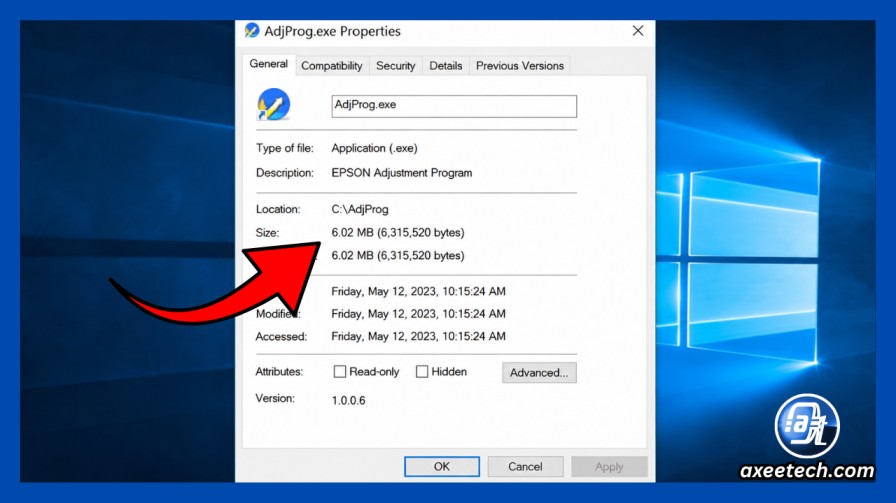
Task: Click the 'Version:' label
Action: coord(275,398)
